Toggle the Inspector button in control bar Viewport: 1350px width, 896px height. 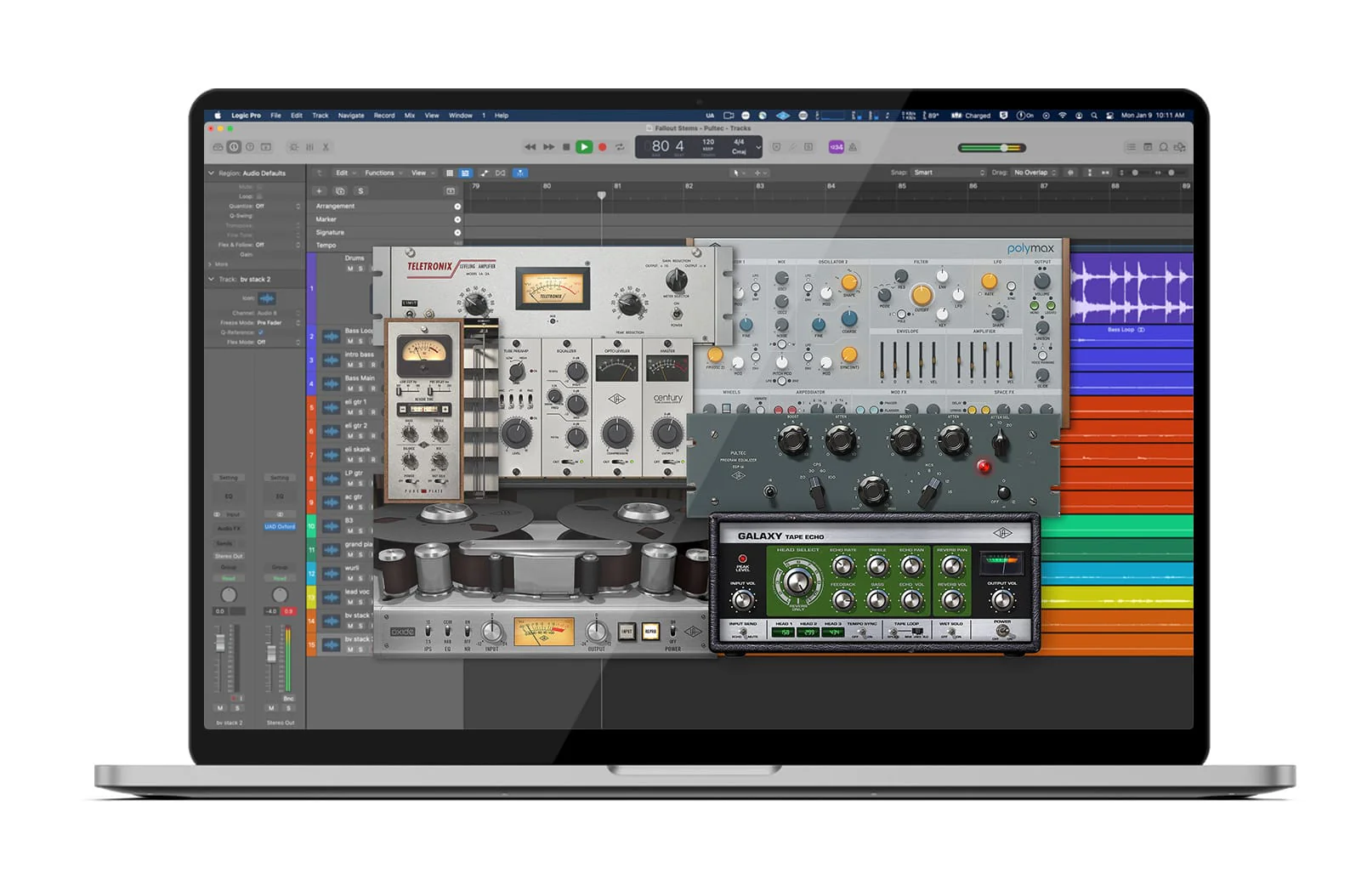234,147
